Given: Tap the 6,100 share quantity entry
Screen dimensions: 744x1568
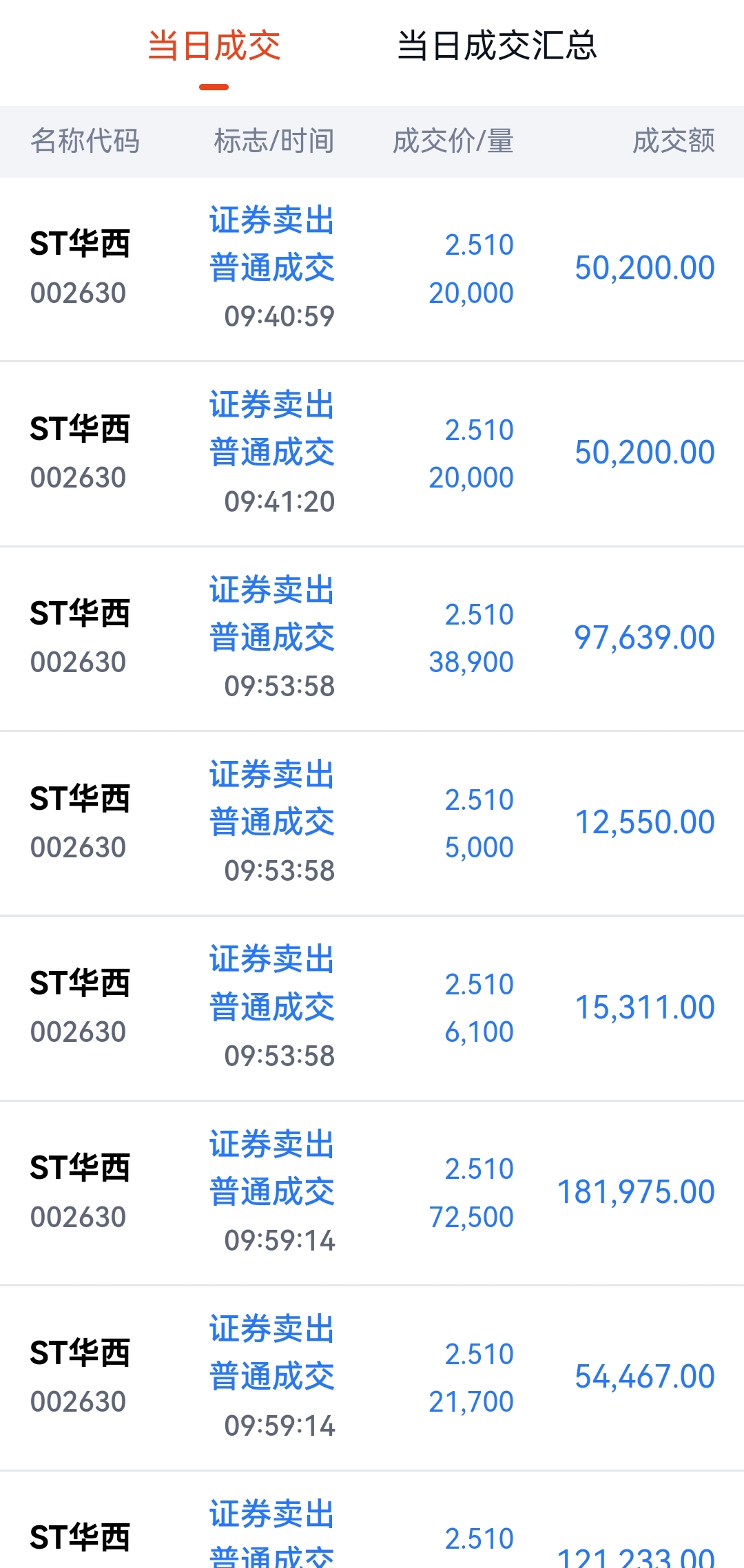Looking at the screenshot, I should click(x=479, y=1032).
